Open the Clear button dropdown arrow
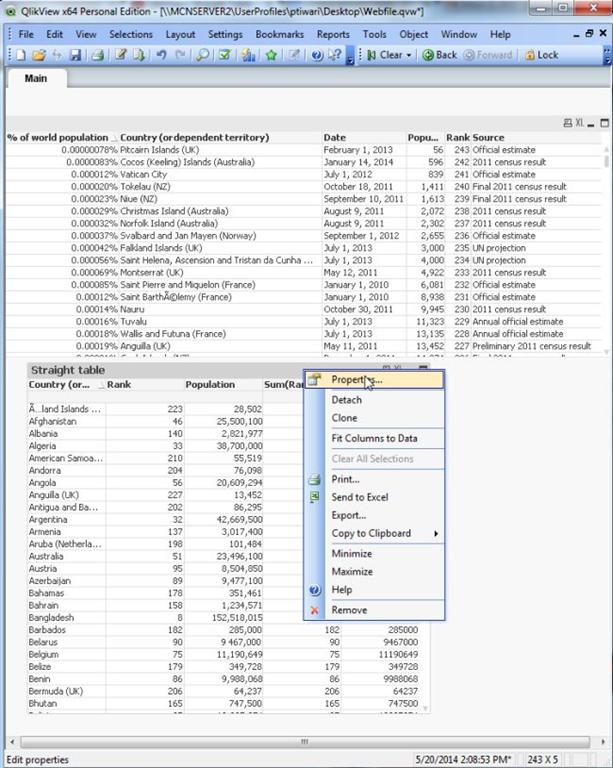Viewport: 613px width, 768px height. (x=409, y=55)
